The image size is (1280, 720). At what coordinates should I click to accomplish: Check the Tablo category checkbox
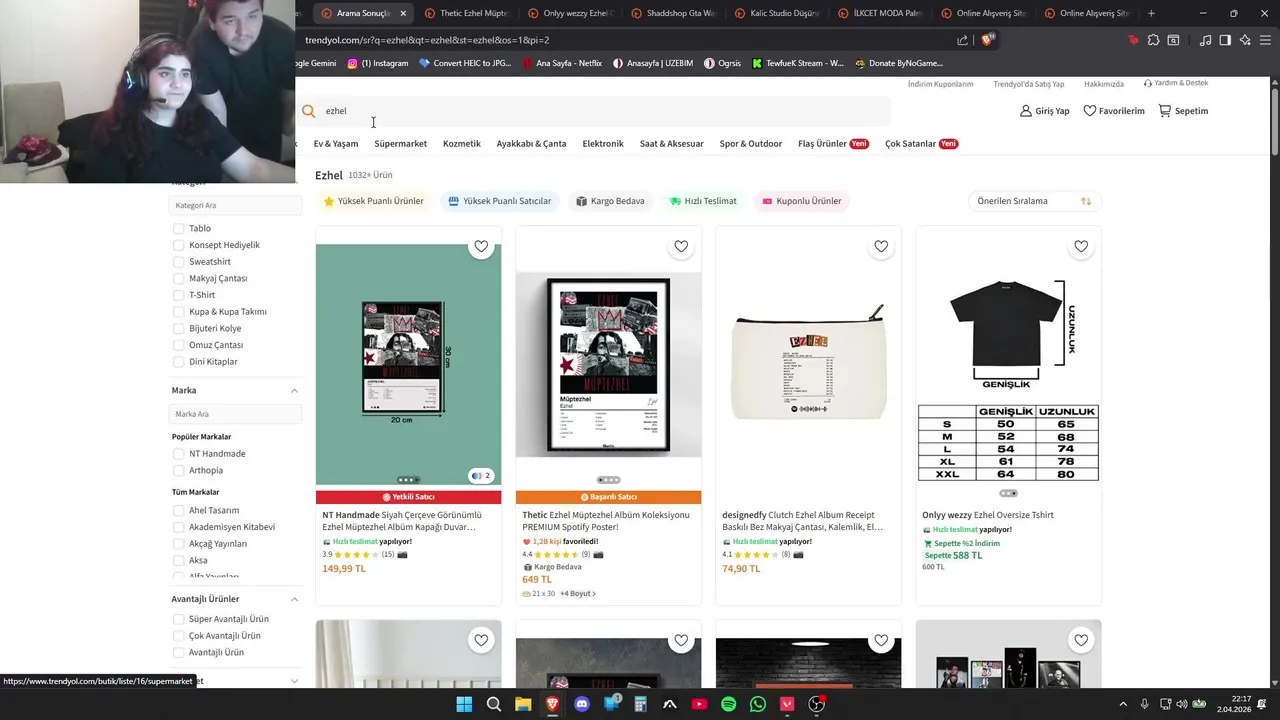(x=179, y=228)
